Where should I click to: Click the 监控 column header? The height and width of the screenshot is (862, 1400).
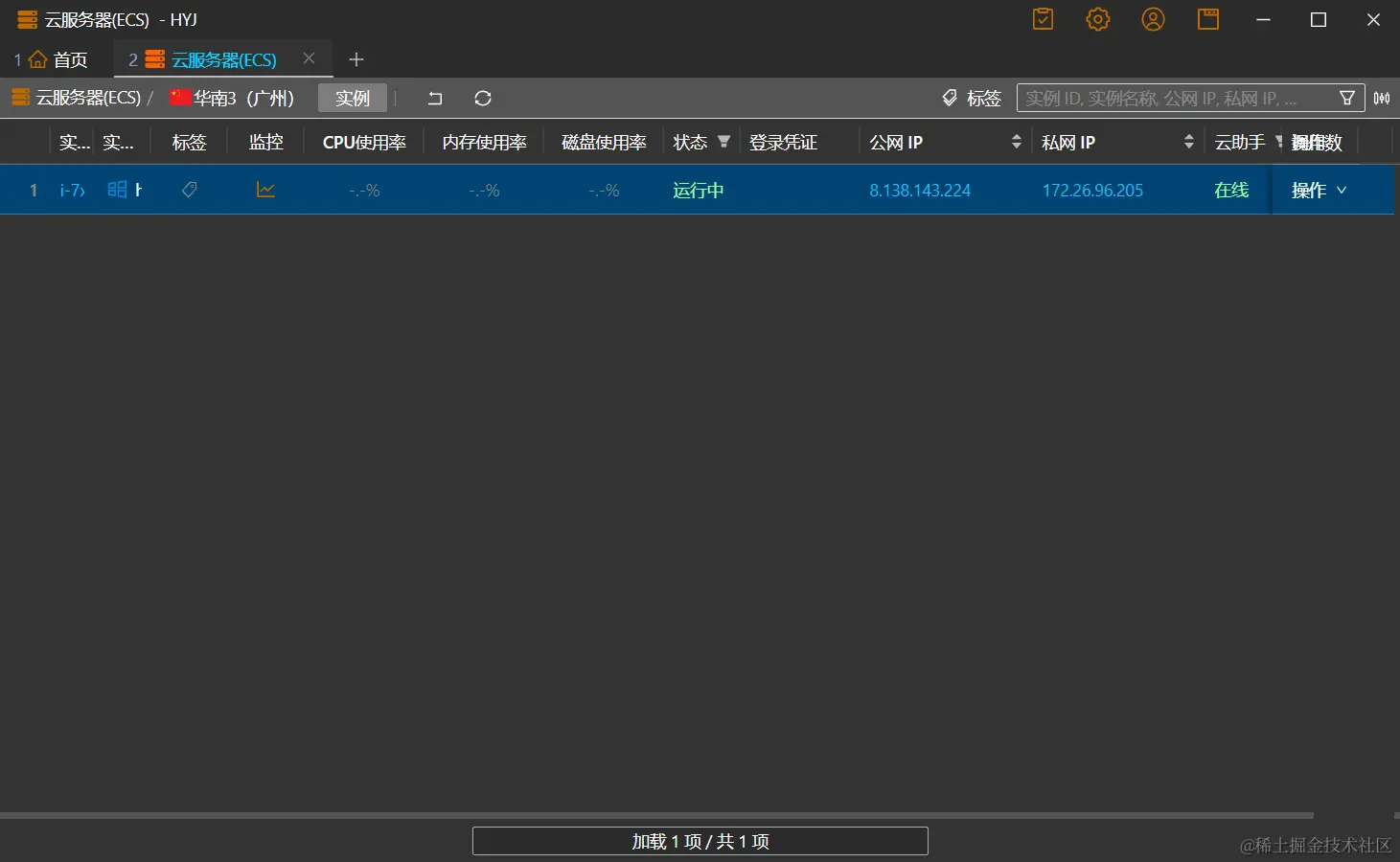click(265, 143)
